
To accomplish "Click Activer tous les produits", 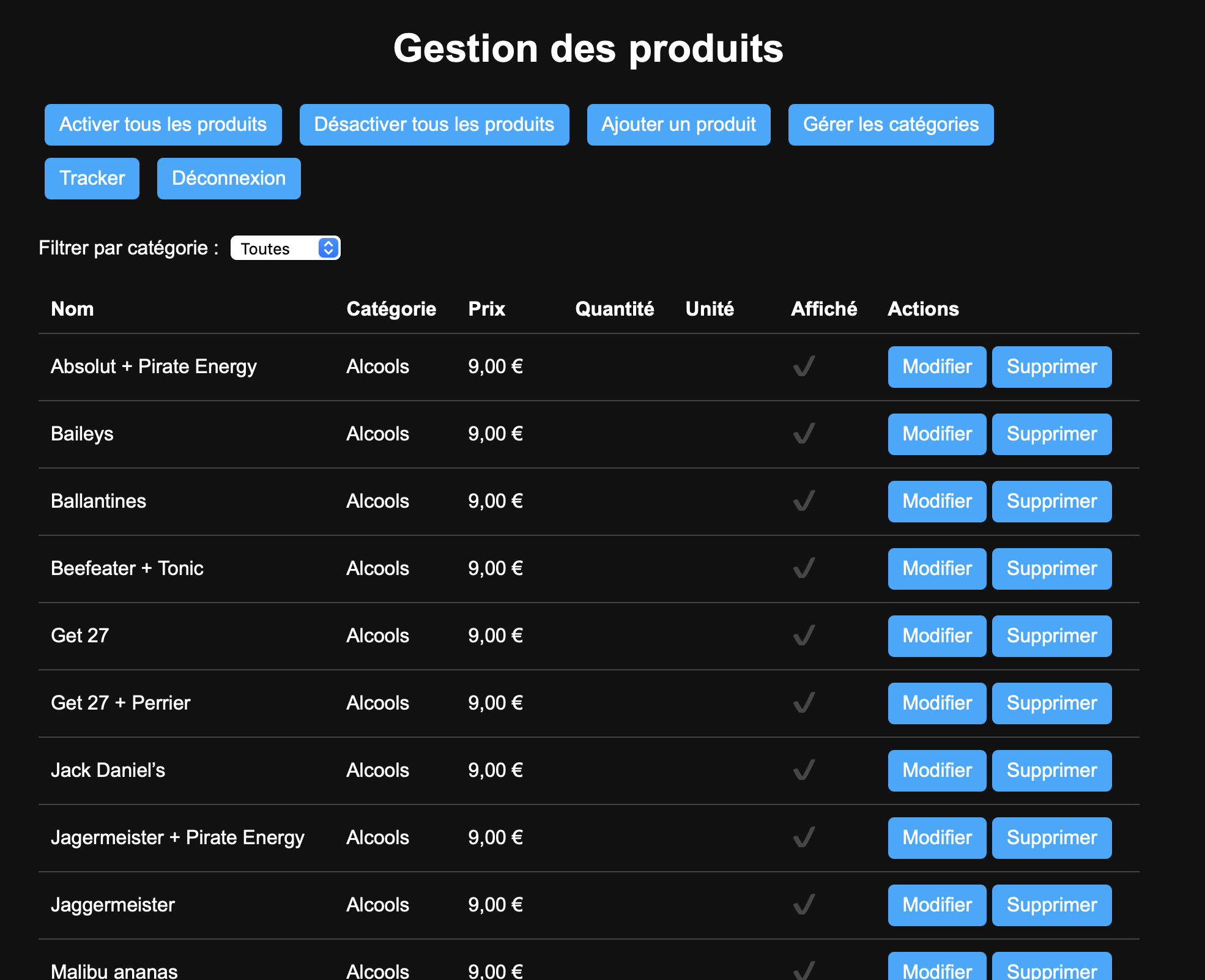I will (163, 125).
